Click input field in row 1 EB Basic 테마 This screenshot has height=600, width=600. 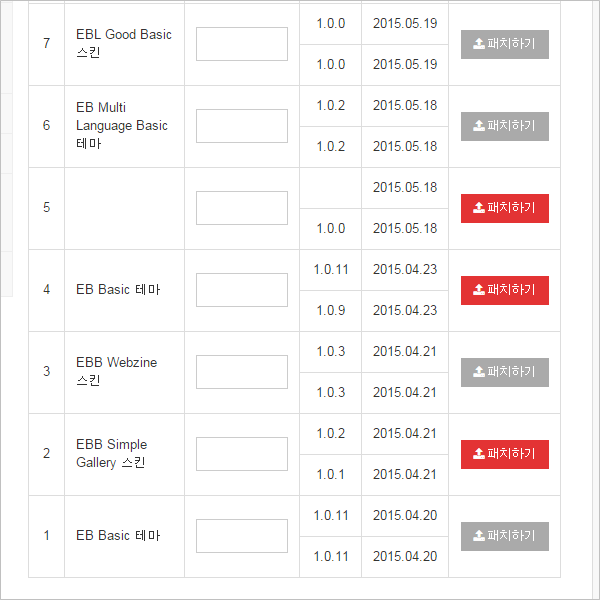click(x=242, y=536)
